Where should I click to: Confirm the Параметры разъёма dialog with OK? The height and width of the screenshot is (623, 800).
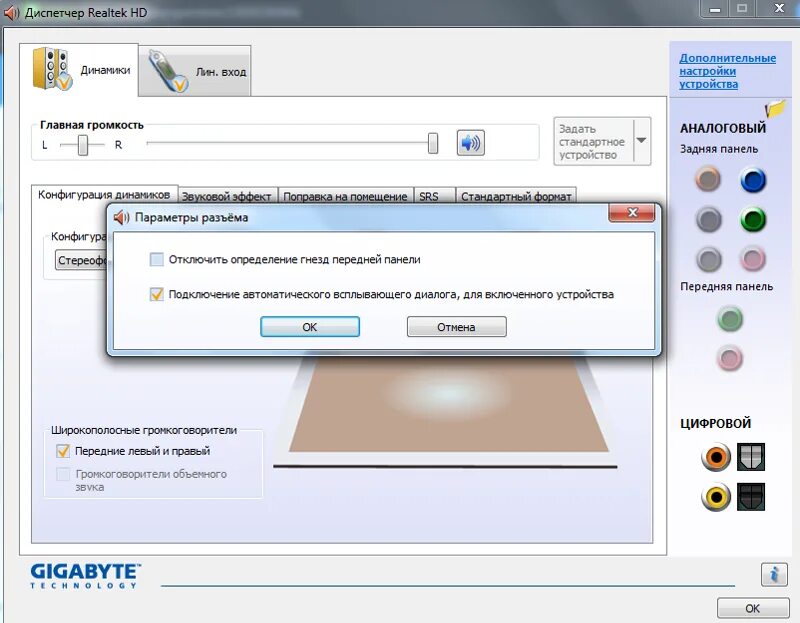click(310, 327)
